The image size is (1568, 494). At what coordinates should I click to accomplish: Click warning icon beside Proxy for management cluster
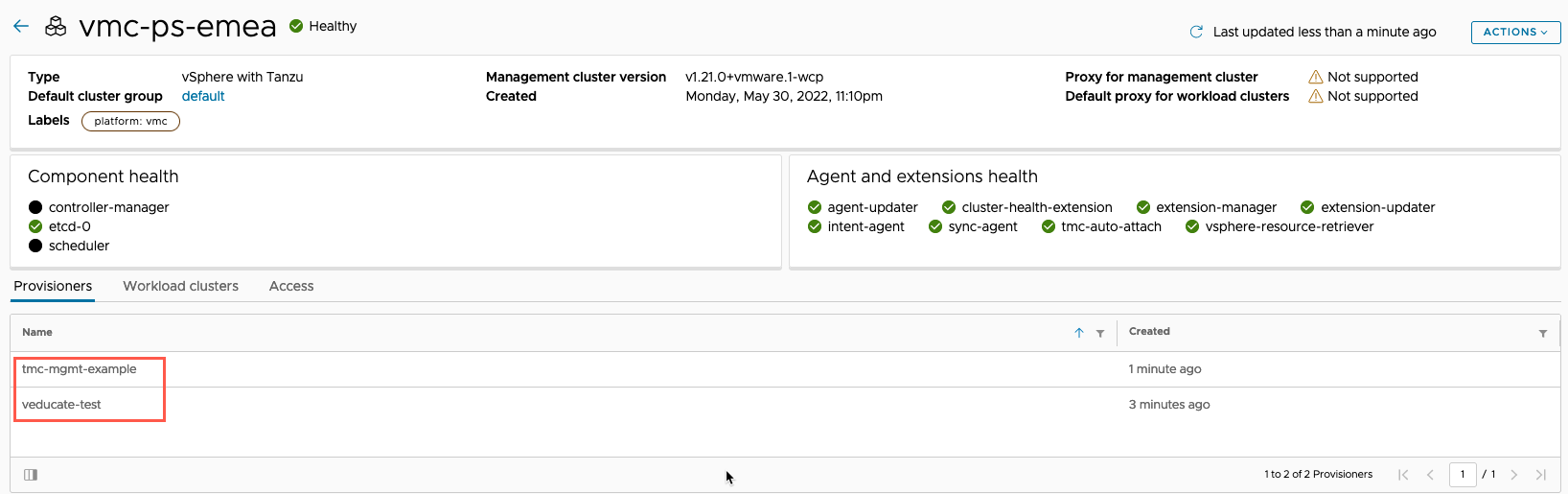coord(1316,77)
